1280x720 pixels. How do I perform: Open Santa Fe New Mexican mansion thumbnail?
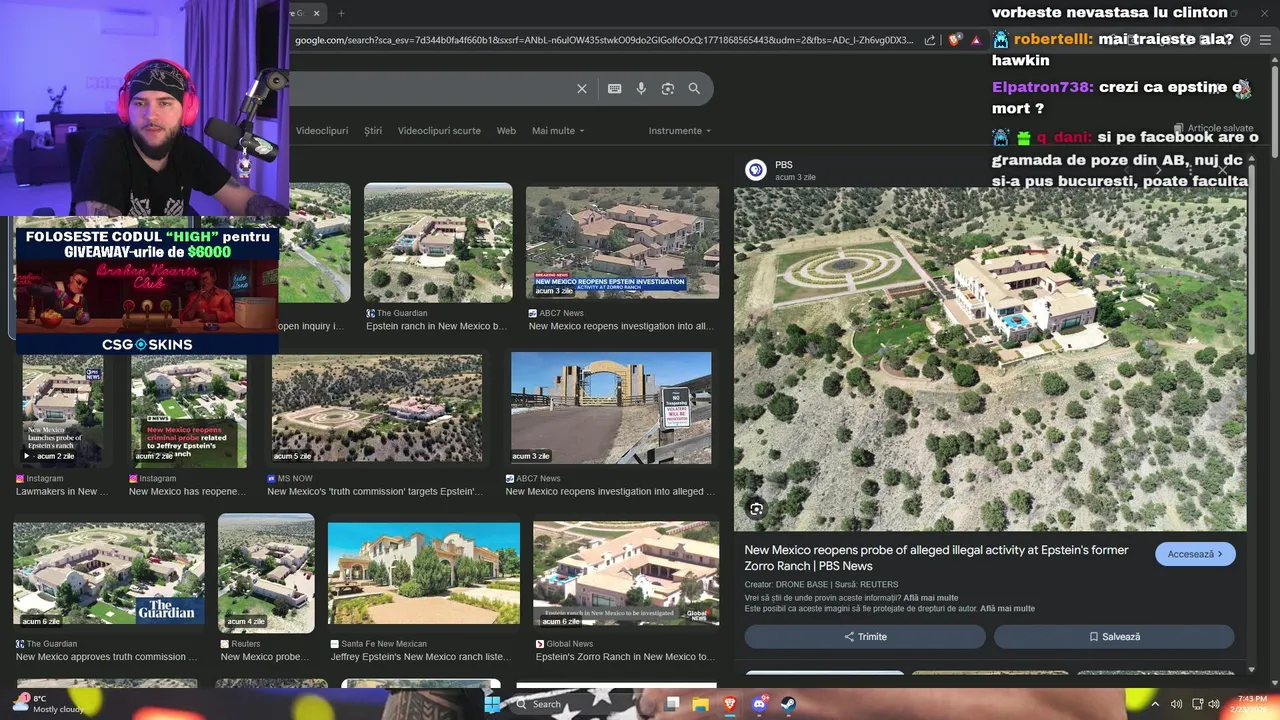point(424,573)
